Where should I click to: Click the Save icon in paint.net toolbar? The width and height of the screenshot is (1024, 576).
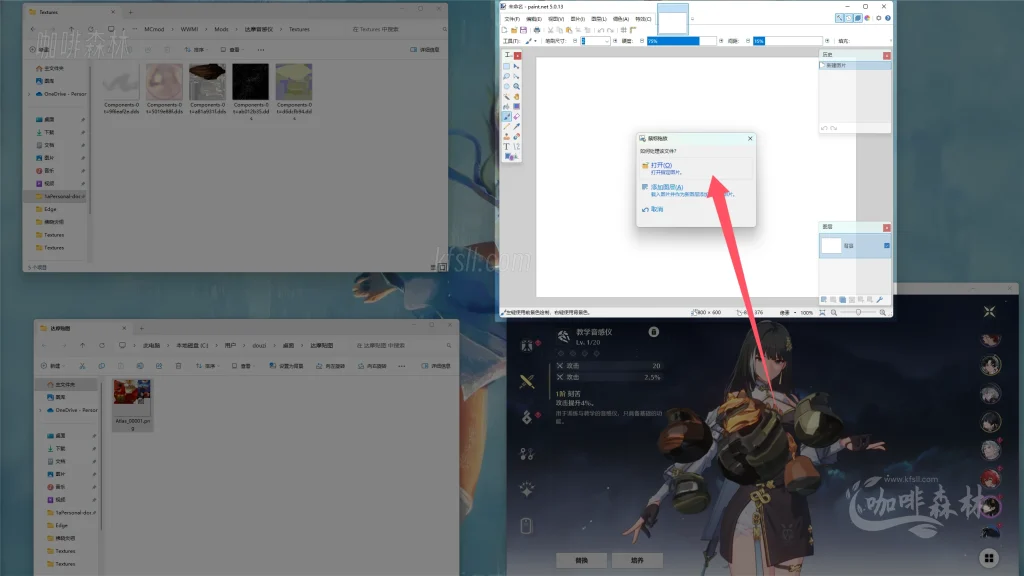tap(522, 30)
